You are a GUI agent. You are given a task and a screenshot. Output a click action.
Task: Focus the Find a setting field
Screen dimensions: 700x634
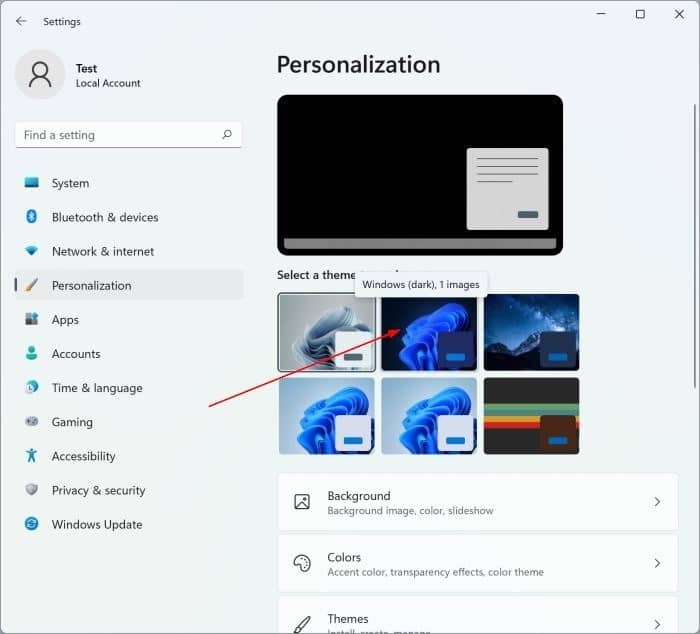click(129, 135)
